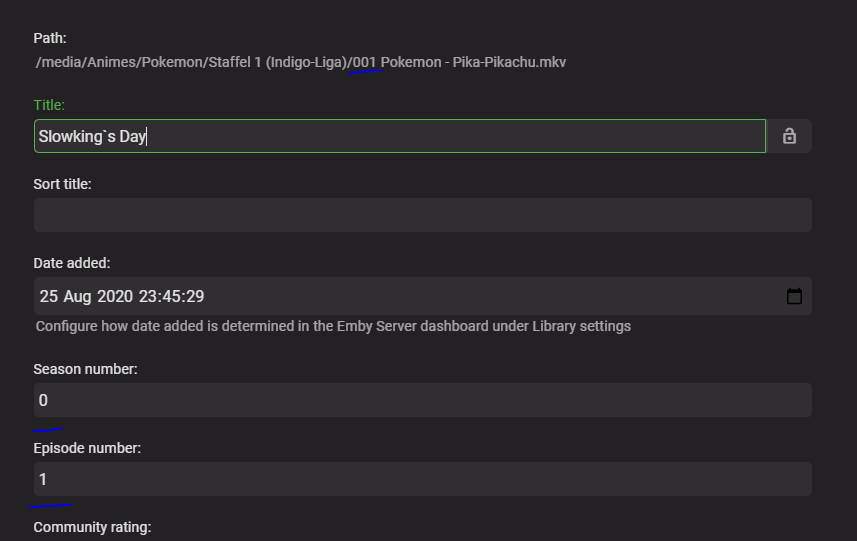This screenshot has height=541, width=857.
Task: Click the green "Title:" label
Action: pos(49,105)
